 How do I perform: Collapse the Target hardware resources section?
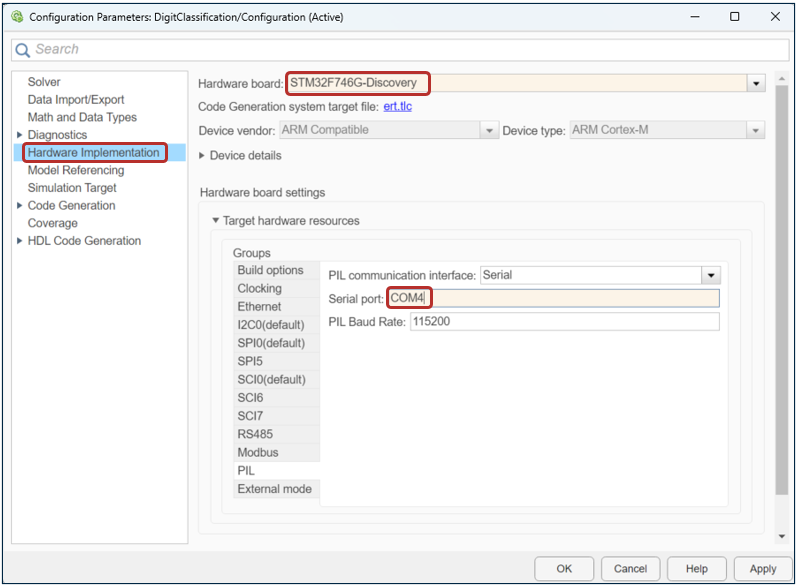[213, 221]
